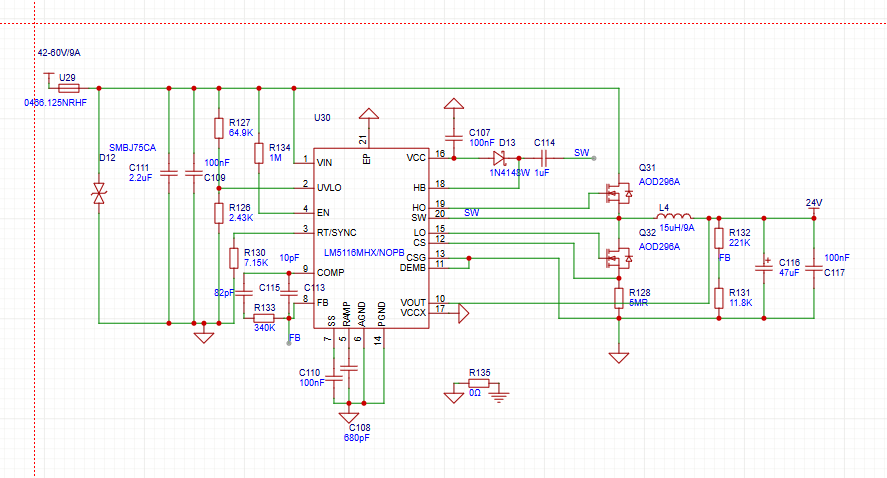Select diode D13 1N4148W symbol

point(500,158)
